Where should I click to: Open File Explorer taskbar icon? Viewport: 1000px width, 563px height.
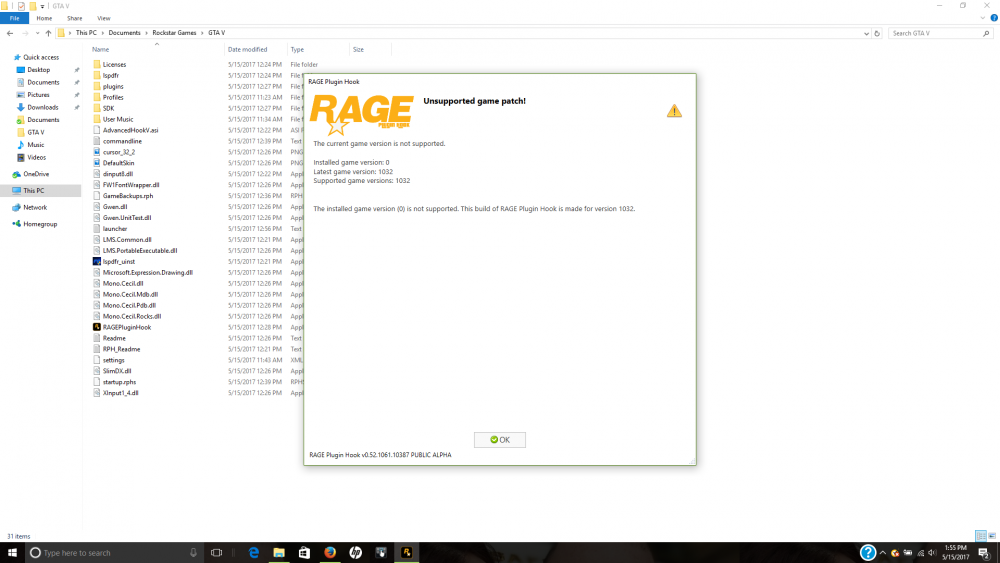click(279, 553)
